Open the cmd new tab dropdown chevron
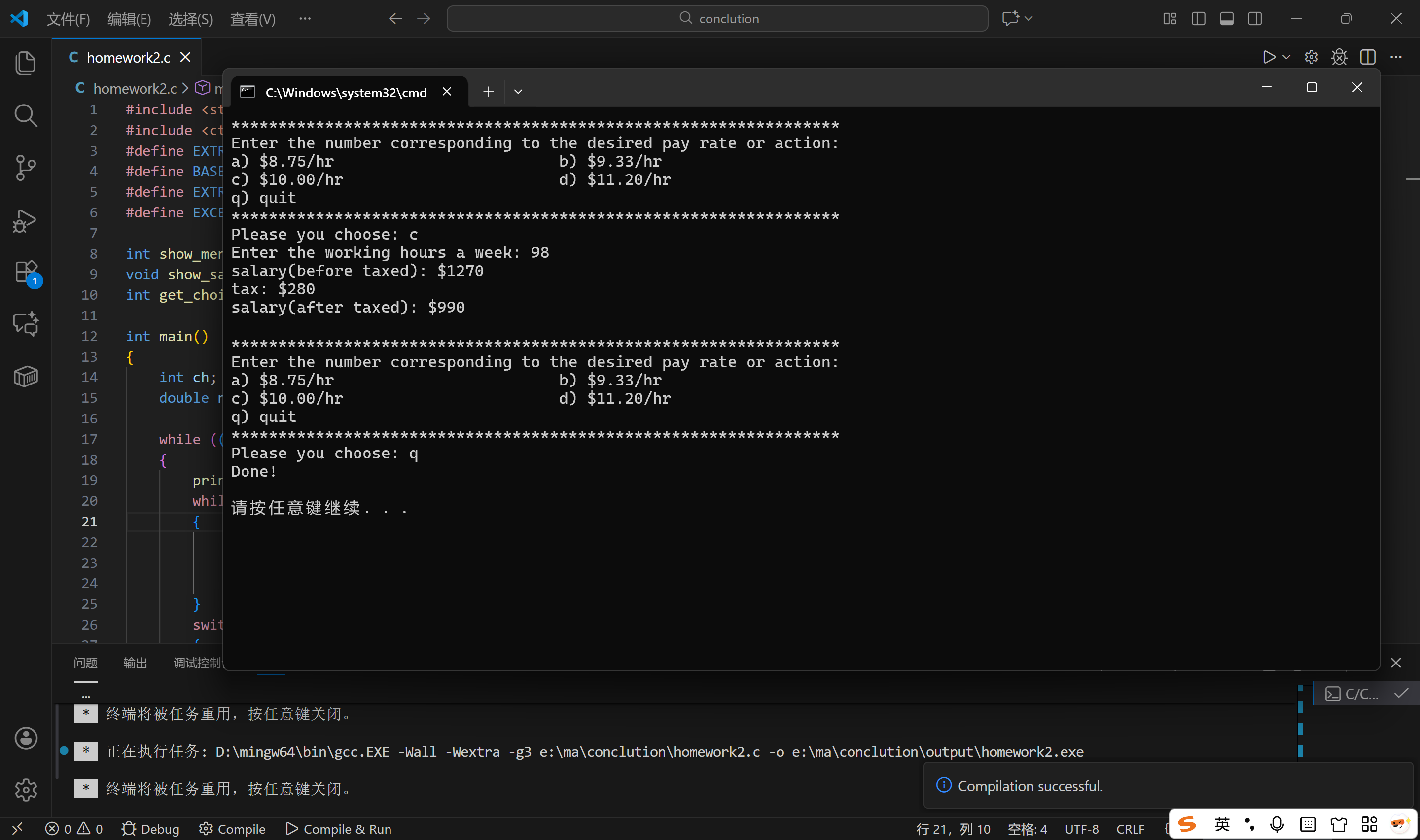 (518, 92)
